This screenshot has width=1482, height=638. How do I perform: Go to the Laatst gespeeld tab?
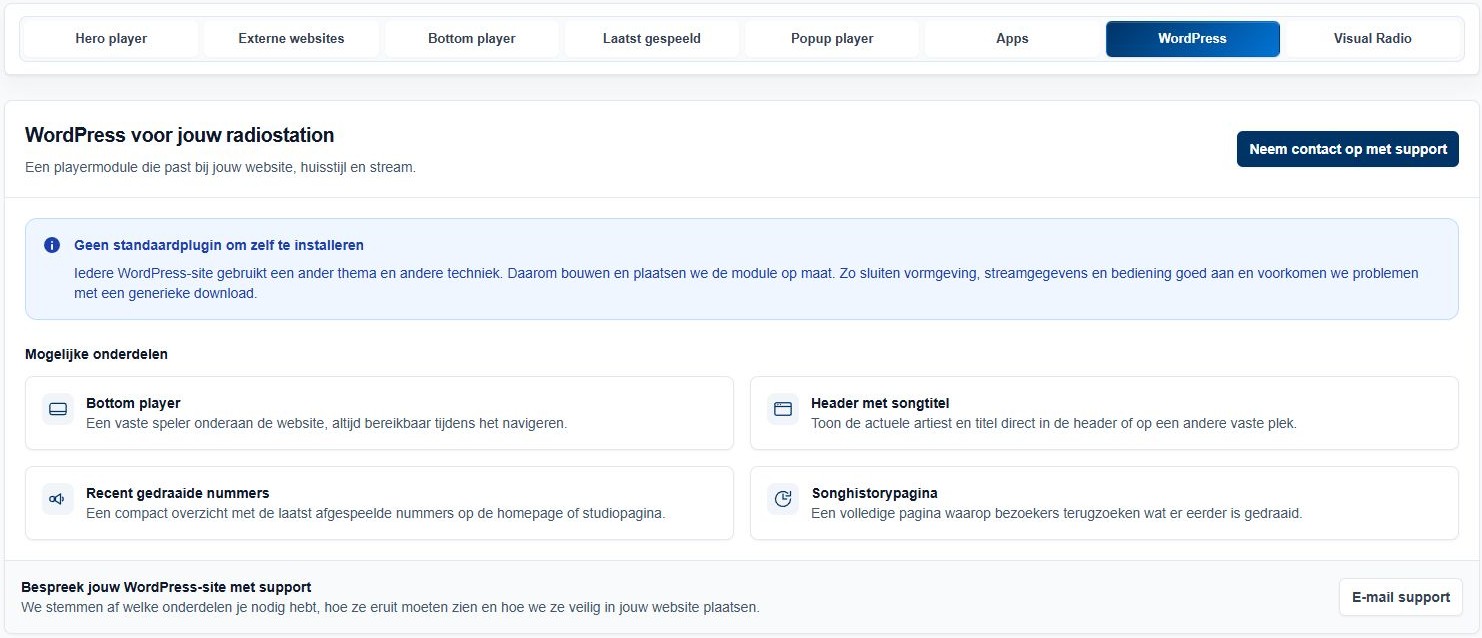point(652,39)
